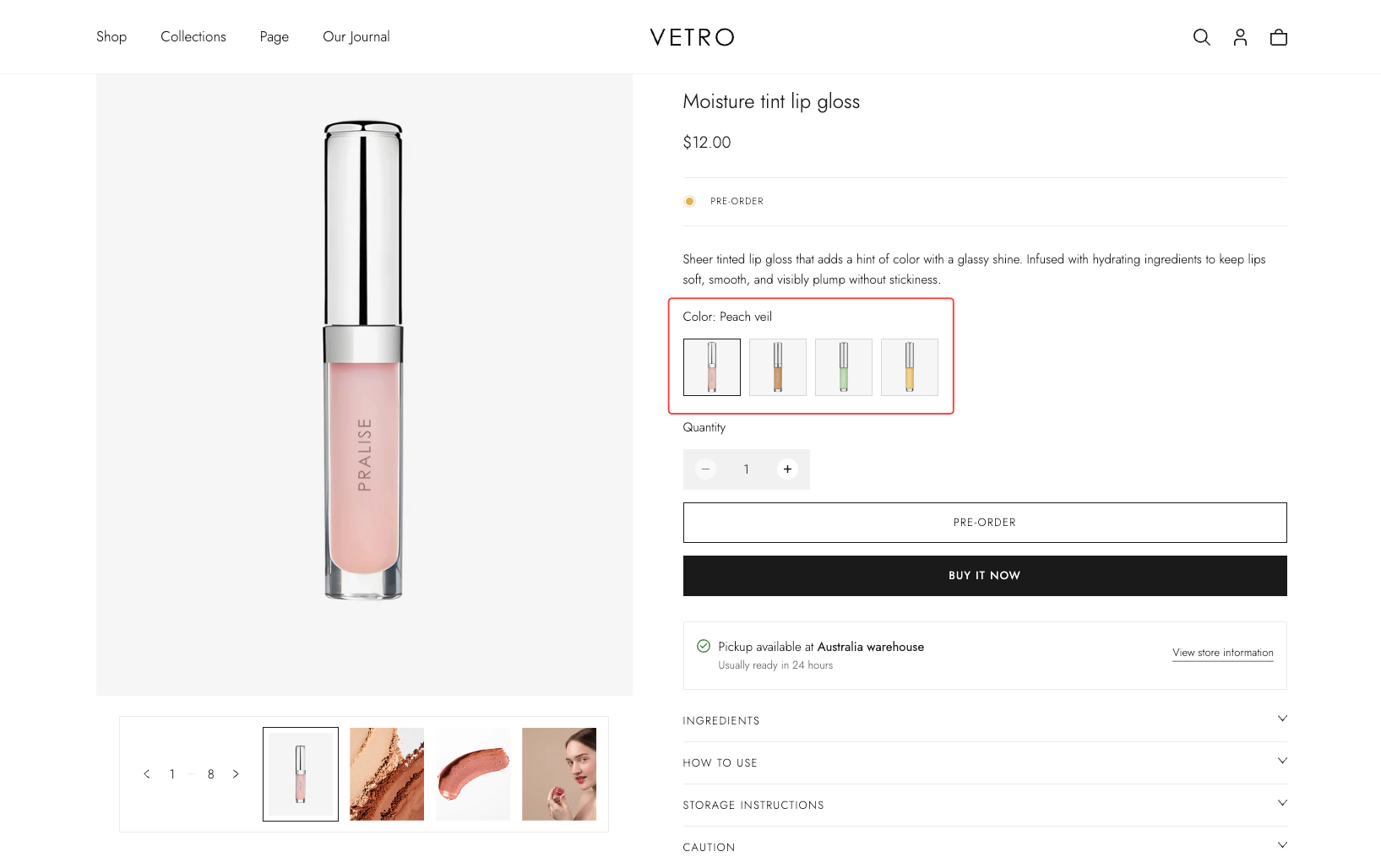Go to next gallery image arrow
Image resolution: width=1381 pixels, height=868 pixels.
point(236,774)
